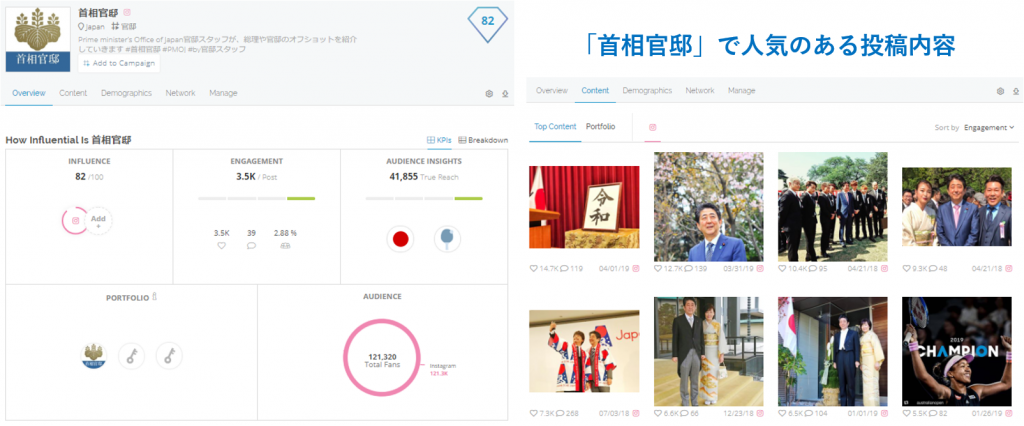The image size is (1024, 426).
Task: Select the Top Content sub-tab
Action: click(x=555, y=127)
